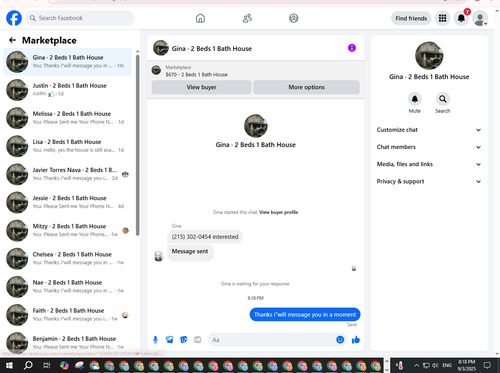The width and height of the screenshot is (500, 373).
Task: Search in conversation magnifier icon
Action: (x=443, y=99)
